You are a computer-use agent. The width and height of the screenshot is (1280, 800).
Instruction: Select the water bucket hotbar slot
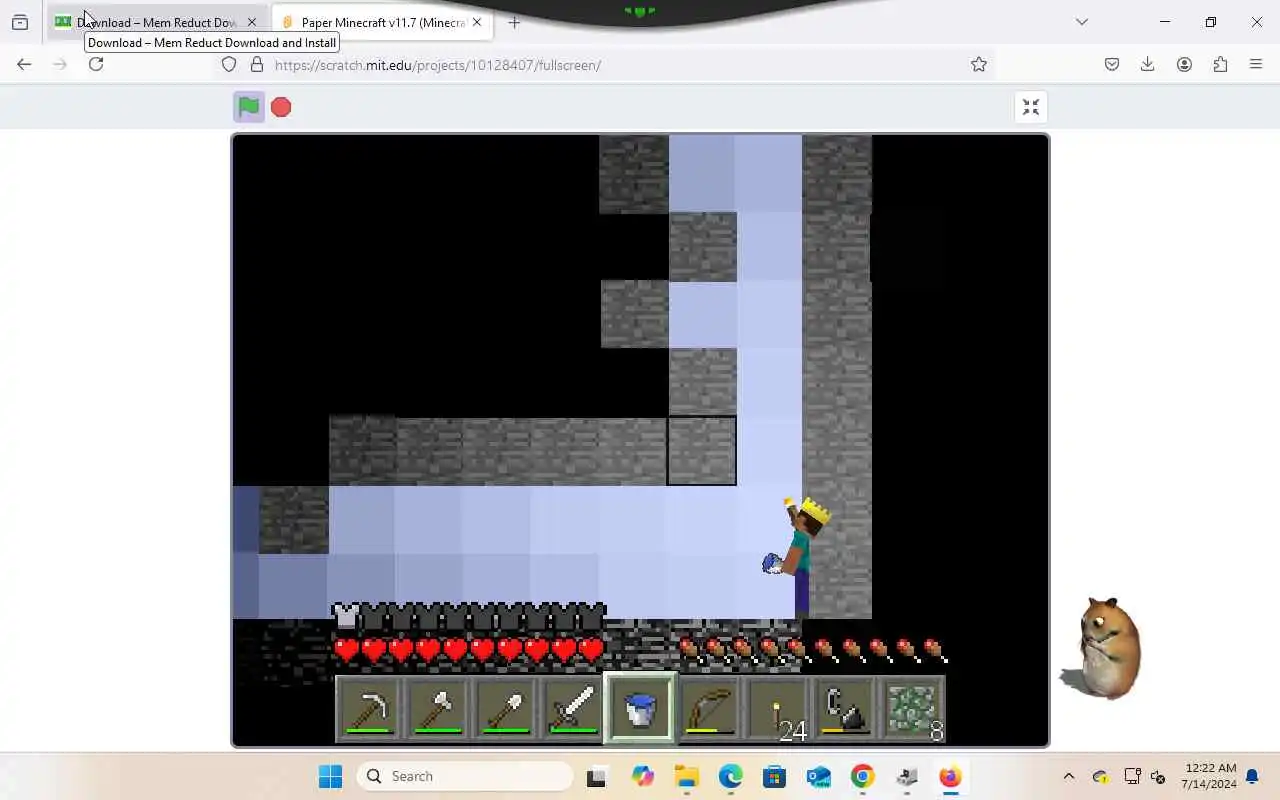641,709
